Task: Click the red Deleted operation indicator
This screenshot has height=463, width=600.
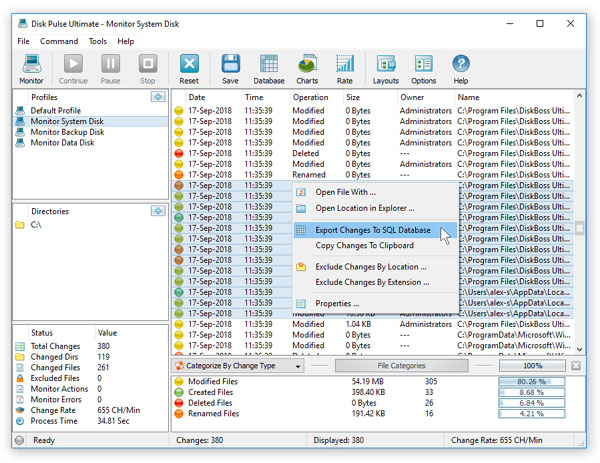Action: click(179, 153)
